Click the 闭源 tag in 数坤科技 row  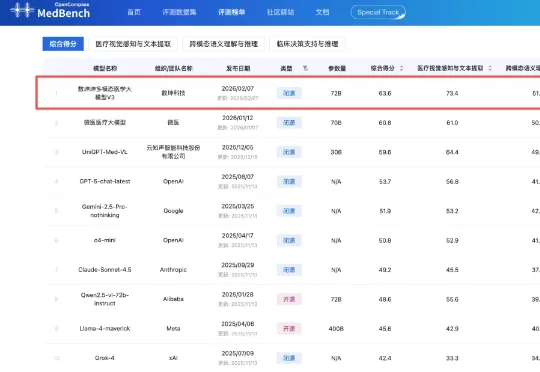pos(289,93)
